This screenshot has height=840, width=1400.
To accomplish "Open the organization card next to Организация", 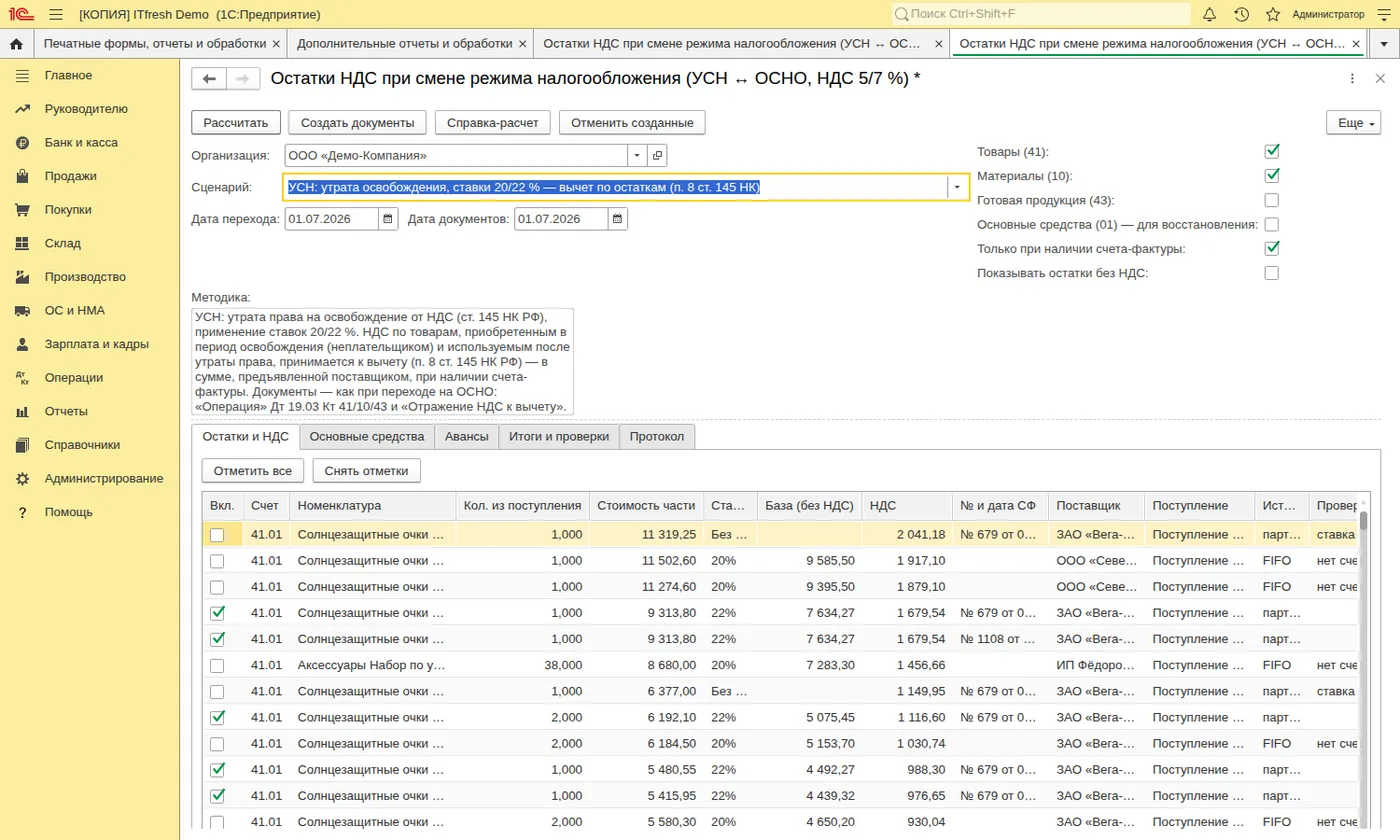I will (657, 156).
